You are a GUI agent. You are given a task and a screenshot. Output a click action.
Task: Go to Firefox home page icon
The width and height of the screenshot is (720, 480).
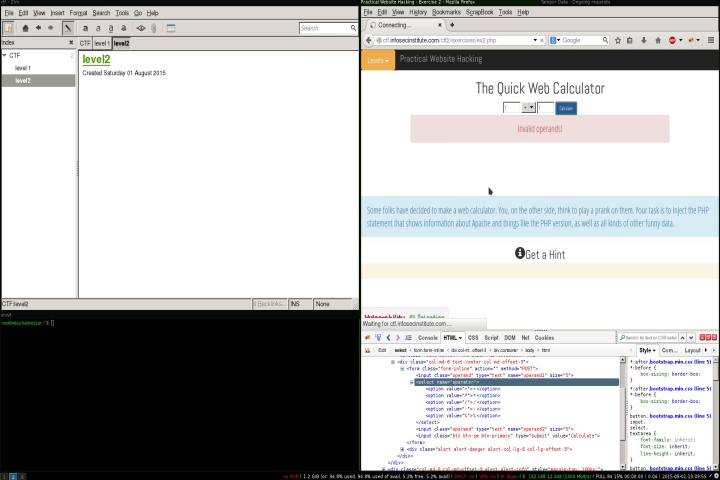[x=658, y=40]
